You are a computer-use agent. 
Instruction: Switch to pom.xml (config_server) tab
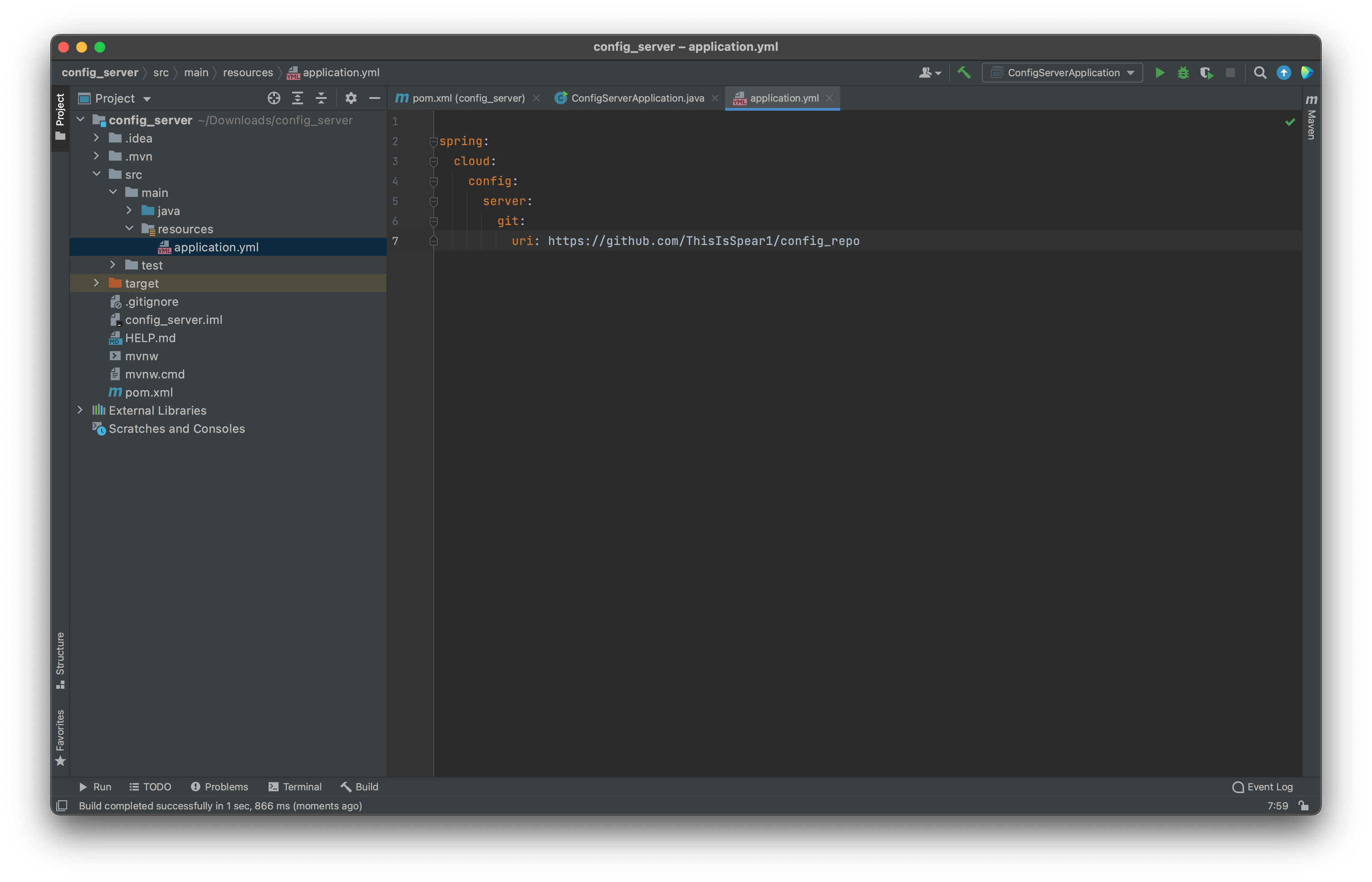click(x=467, y=98)
